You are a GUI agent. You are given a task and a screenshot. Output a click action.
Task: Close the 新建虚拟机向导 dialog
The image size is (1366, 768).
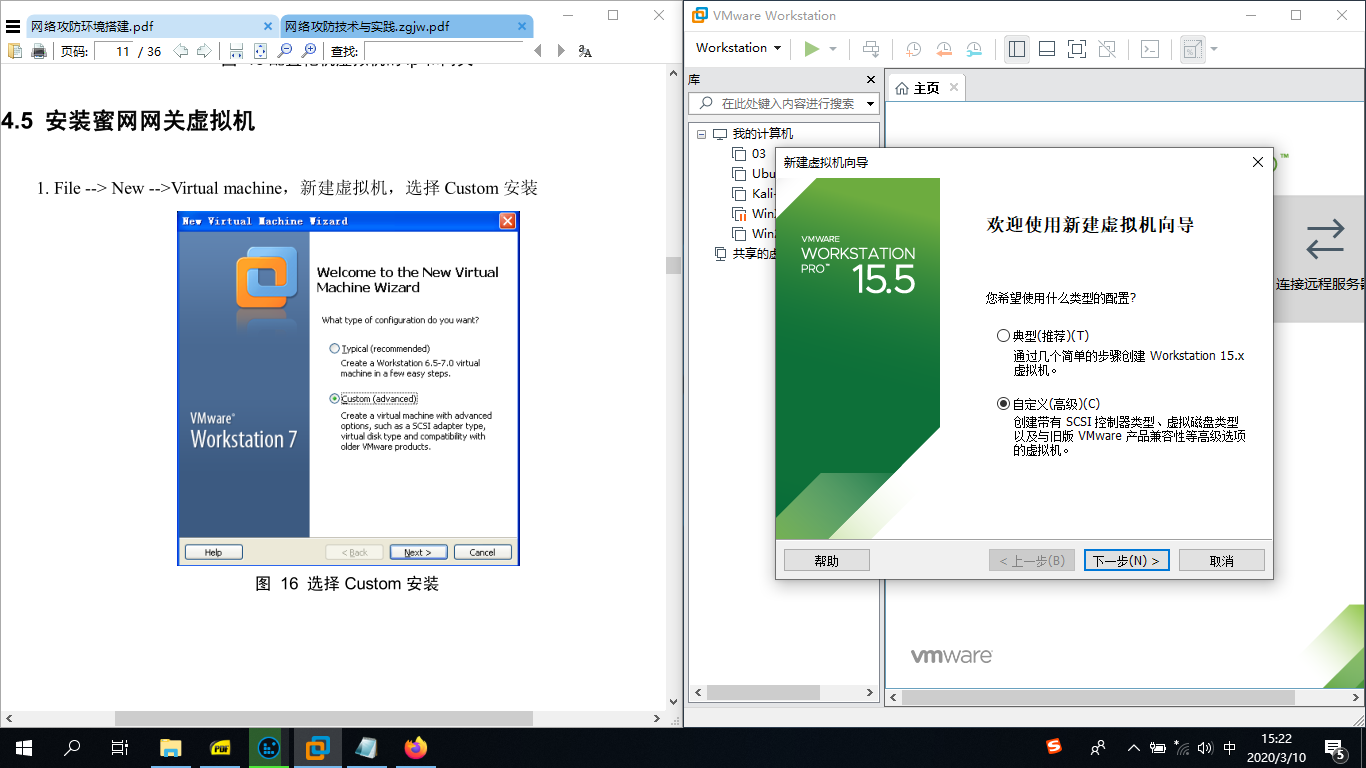[1258, 162]
